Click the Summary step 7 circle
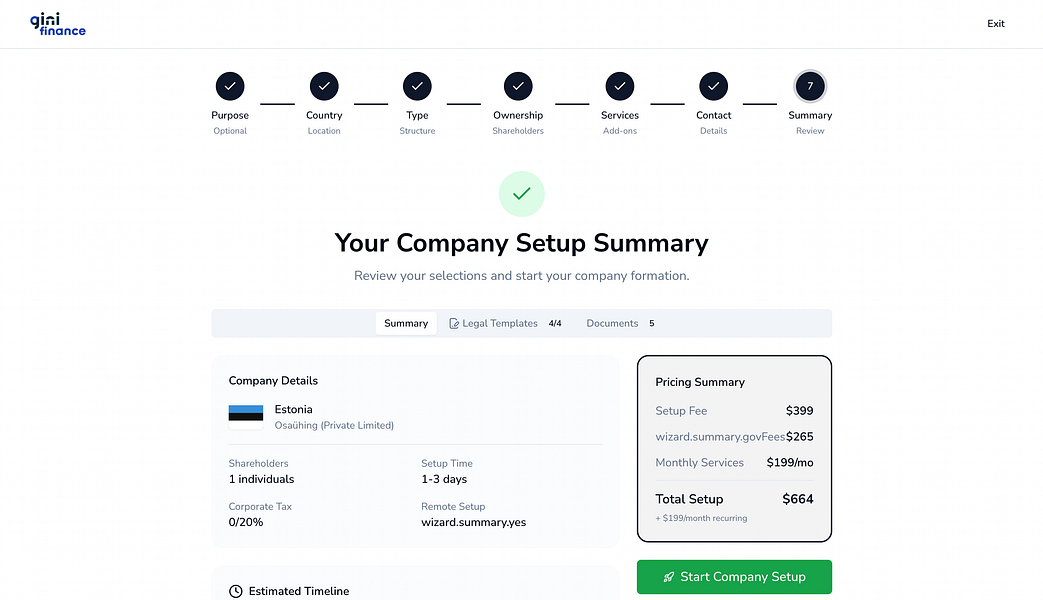This screenshot has width=1043, height=600. click(810, 87)
